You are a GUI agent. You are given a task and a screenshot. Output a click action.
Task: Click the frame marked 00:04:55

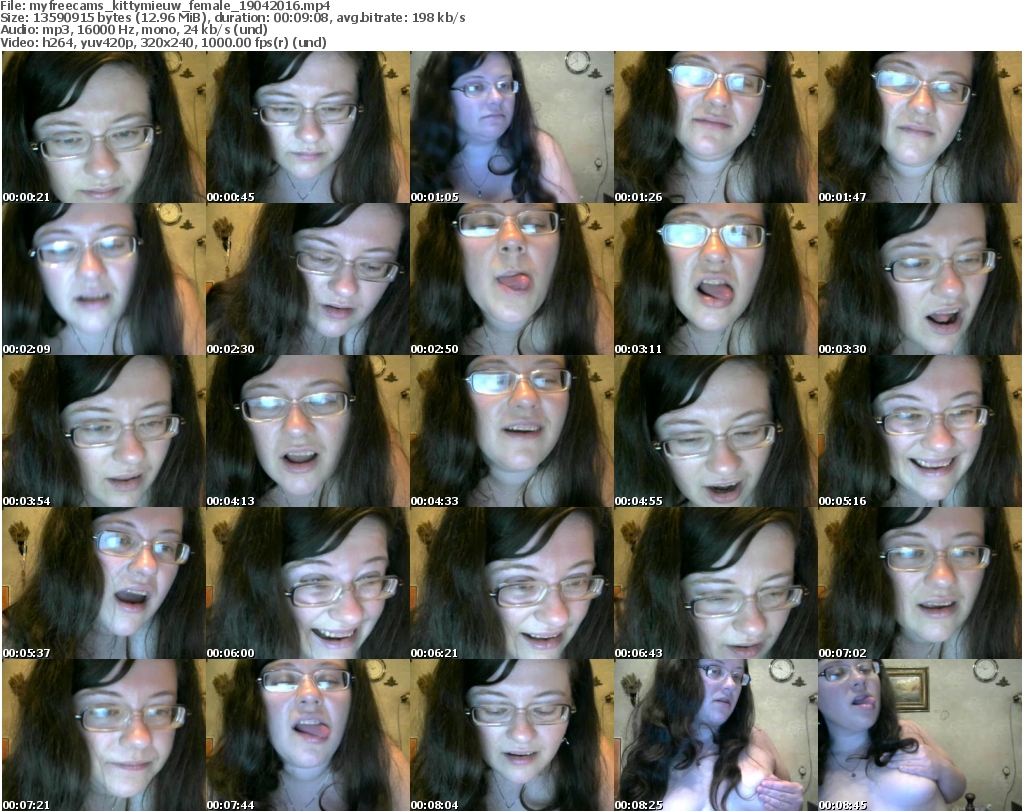pyautogui.click(x=716, y=432)
